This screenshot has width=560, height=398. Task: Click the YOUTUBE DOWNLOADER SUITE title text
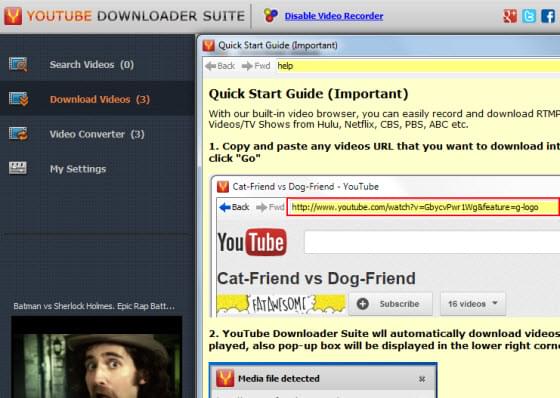pos(136,16)
